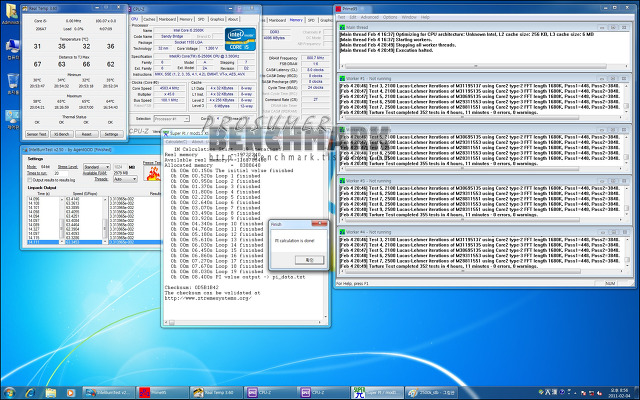The width and height of the screenshot is (640, 400).
Task: Click the Reset button in Real Temp
Action: pos(87,134)
